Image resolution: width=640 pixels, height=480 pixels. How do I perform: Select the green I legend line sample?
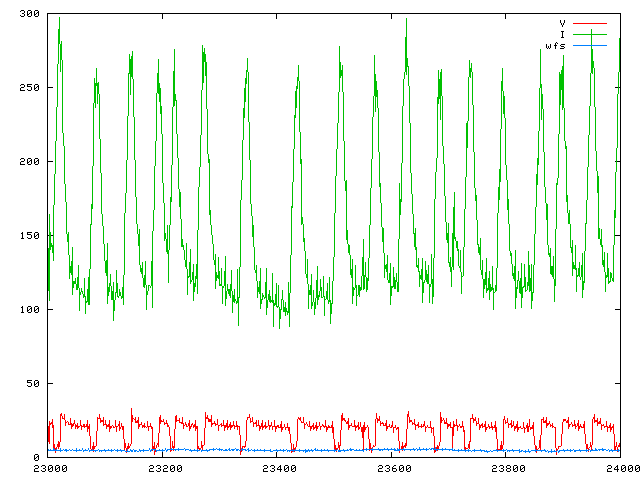point(589,35)
